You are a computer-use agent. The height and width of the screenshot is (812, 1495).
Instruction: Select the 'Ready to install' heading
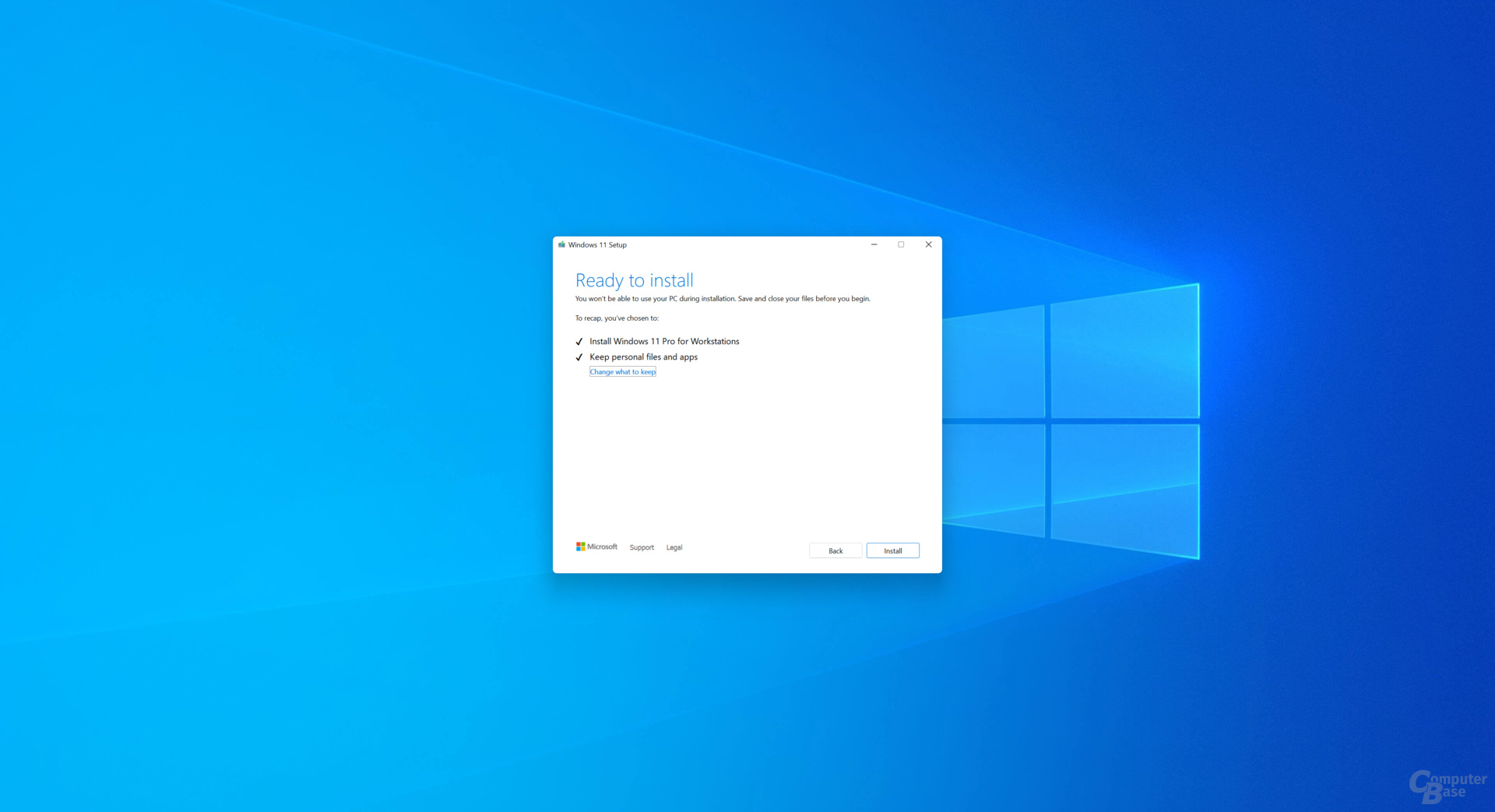pos(634,280)
